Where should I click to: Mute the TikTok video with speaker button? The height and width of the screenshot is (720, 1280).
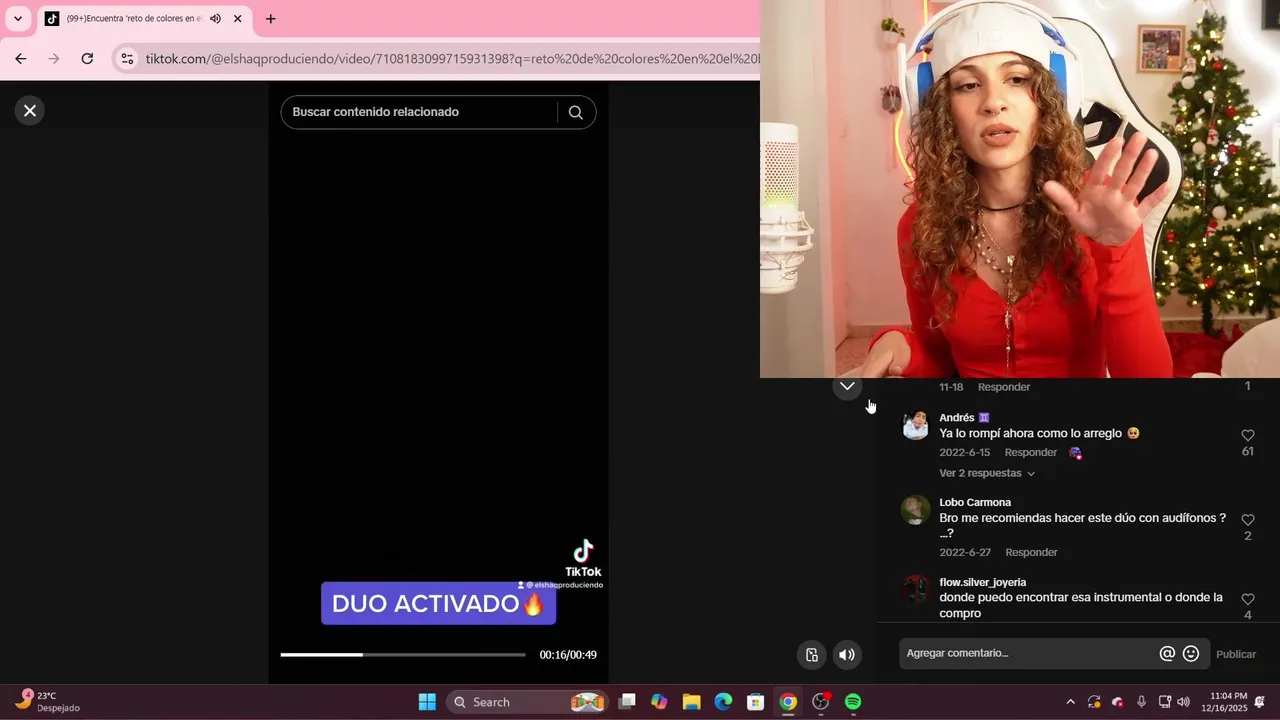[x=847, y=655]
